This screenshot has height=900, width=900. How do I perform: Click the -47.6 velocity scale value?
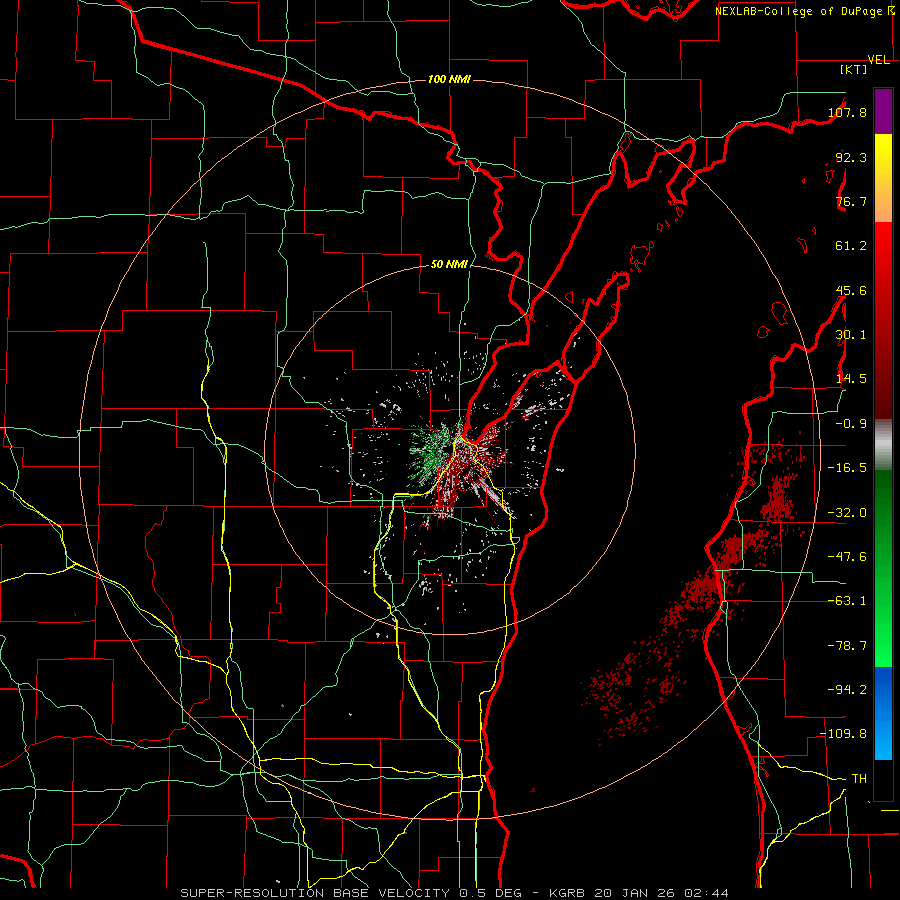[x=847, y=557]
